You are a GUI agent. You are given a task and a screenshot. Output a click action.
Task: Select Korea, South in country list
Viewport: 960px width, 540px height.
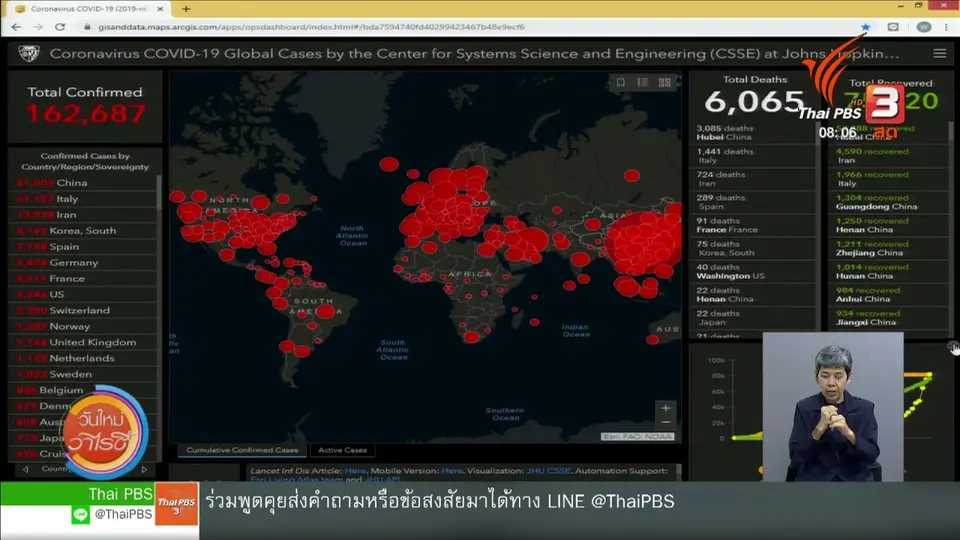84,230
